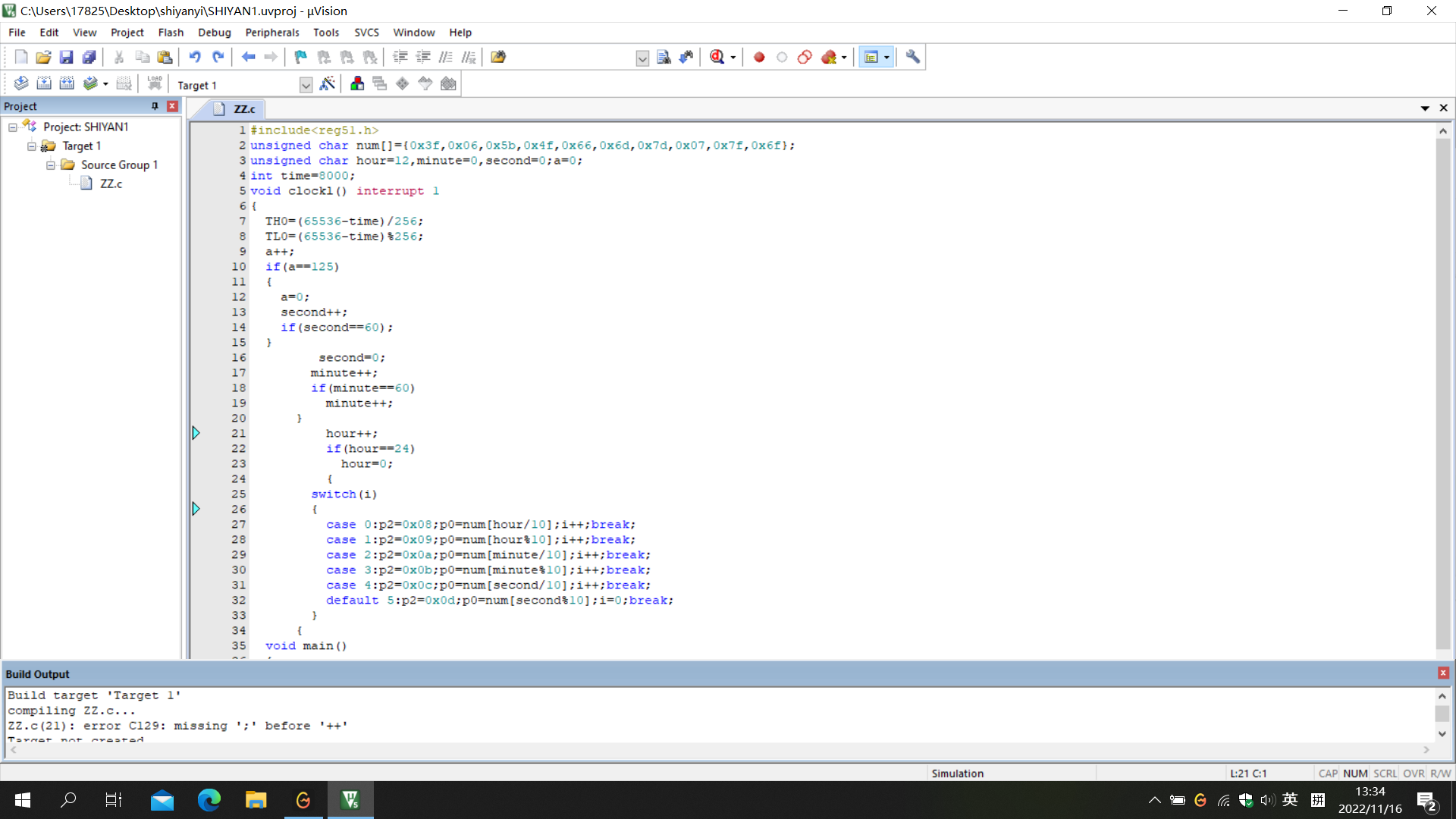Build target files icon
The width and height of the screenshot is (1456, 819).
(44, 83)
